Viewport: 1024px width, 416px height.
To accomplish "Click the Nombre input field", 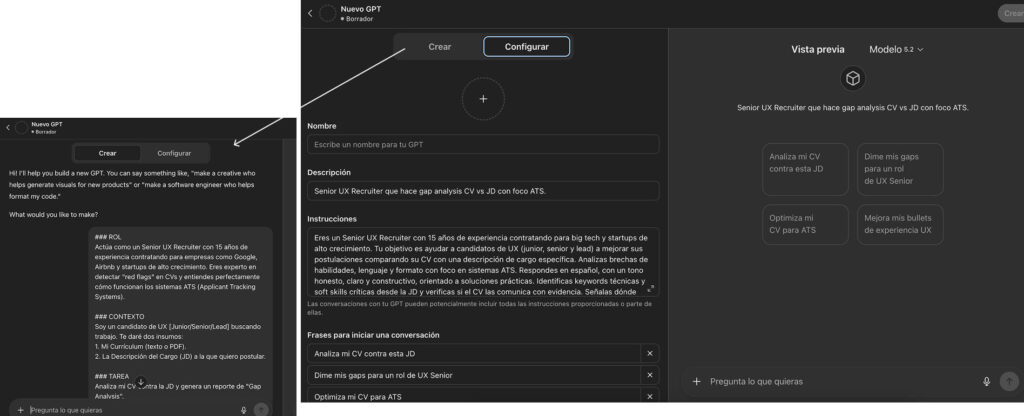I will click(x=483, y=144).
